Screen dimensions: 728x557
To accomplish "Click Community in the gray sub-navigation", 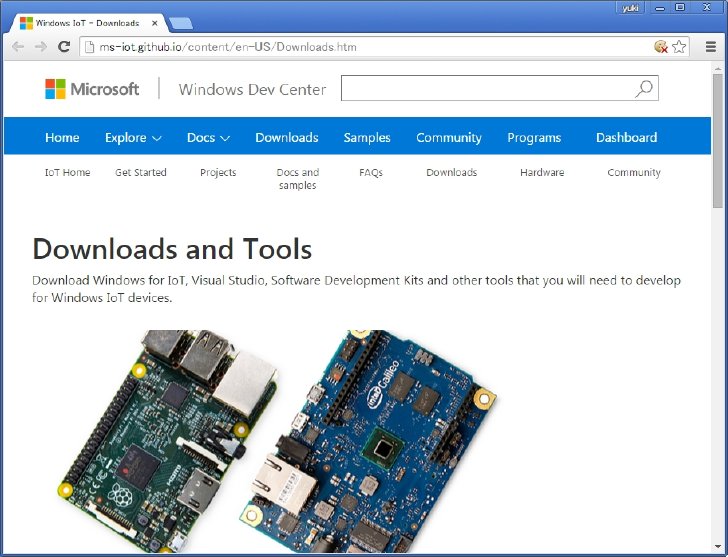I will (634, 173).
